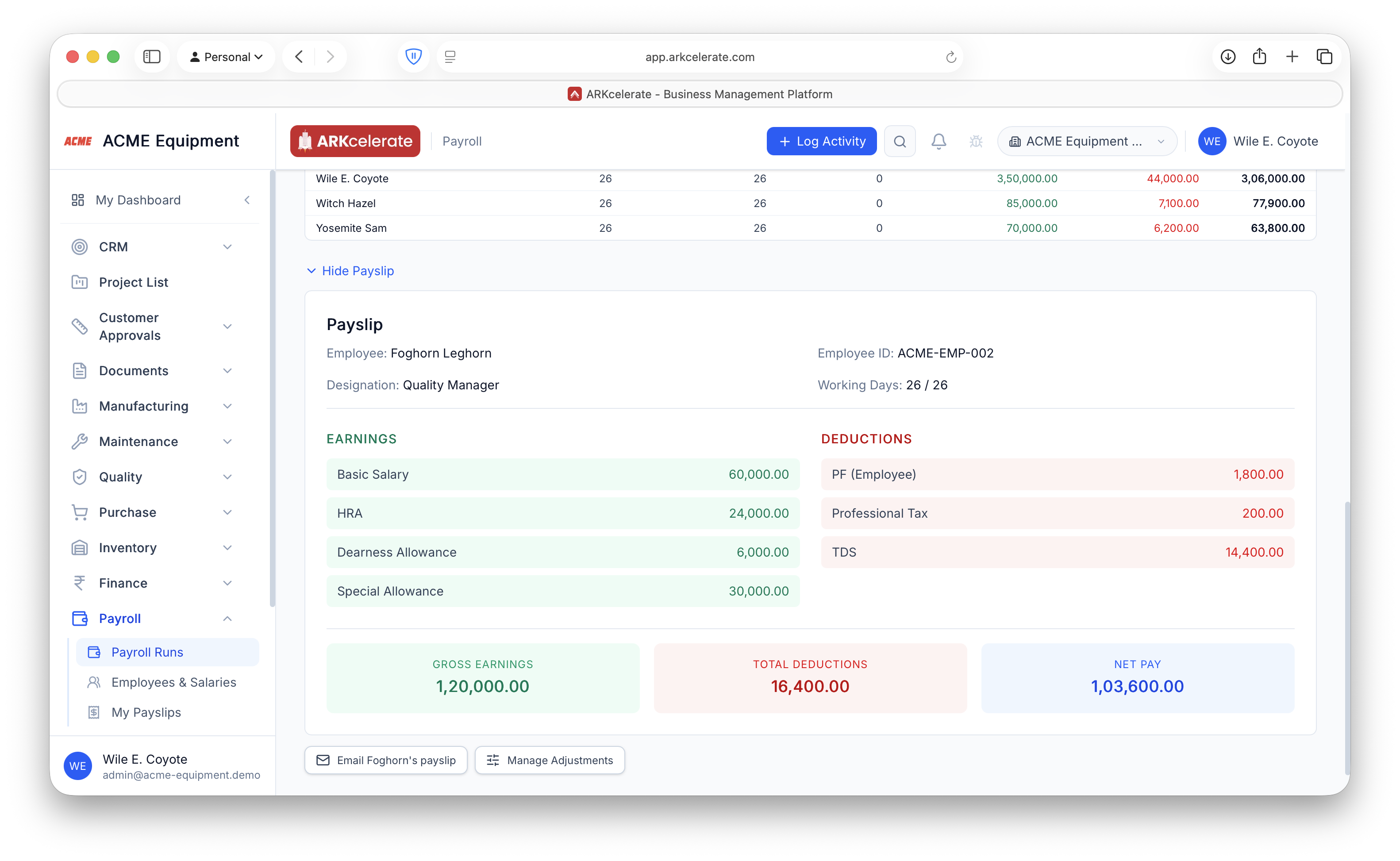Expand the Purchase chevron
The height and width of the screenshot is (861, 1400).
click(227, 512)
